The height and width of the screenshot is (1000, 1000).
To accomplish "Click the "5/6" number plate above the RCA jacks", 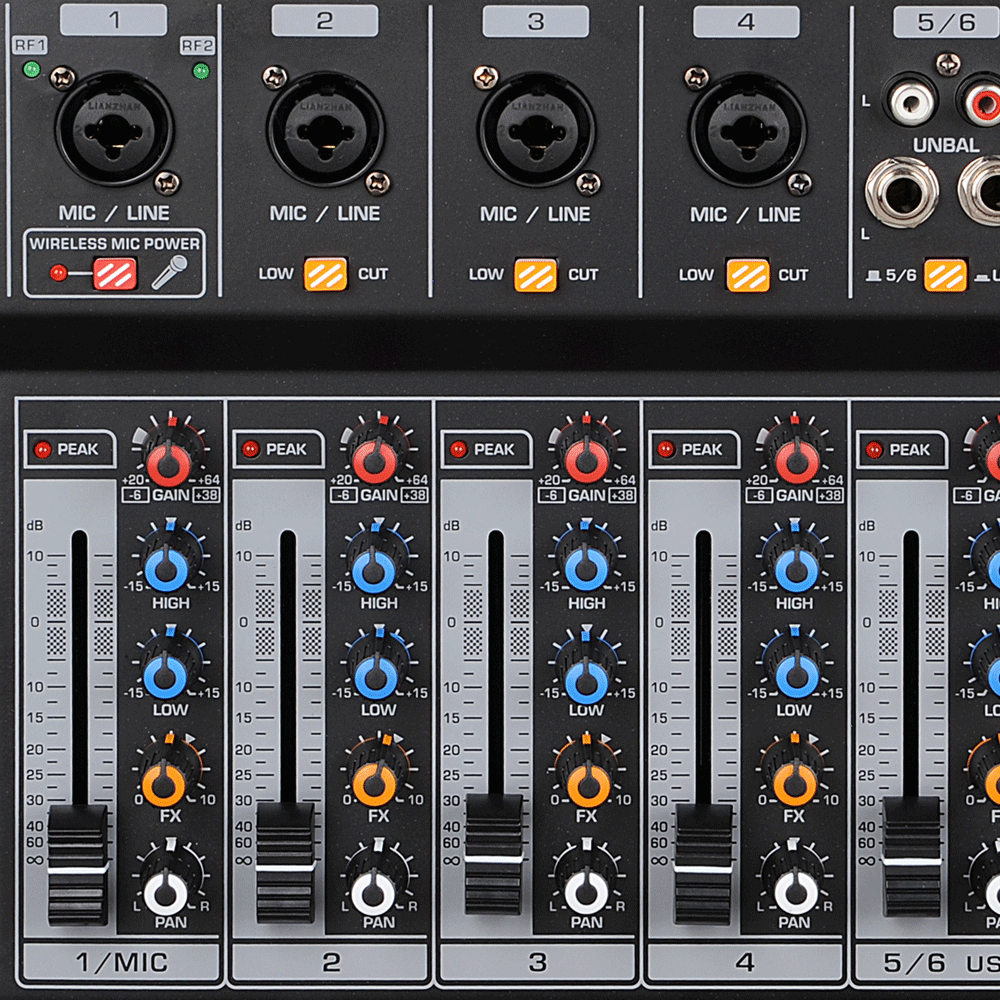I will [946, 22].
